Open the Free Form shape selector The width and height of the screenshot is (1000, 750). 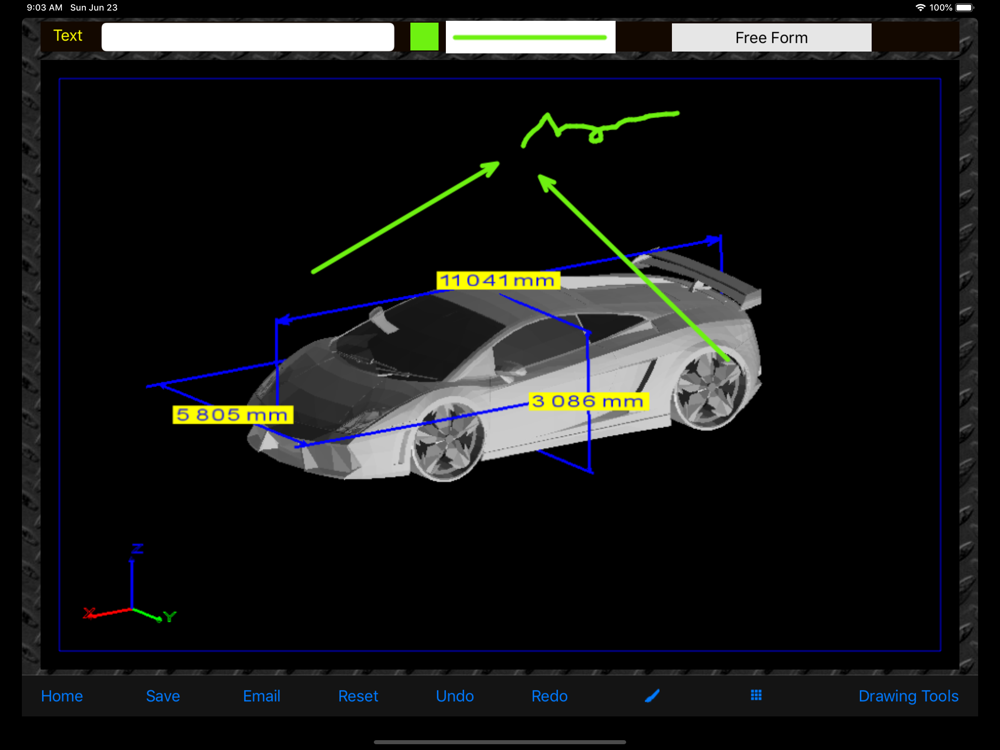point(771,38)
